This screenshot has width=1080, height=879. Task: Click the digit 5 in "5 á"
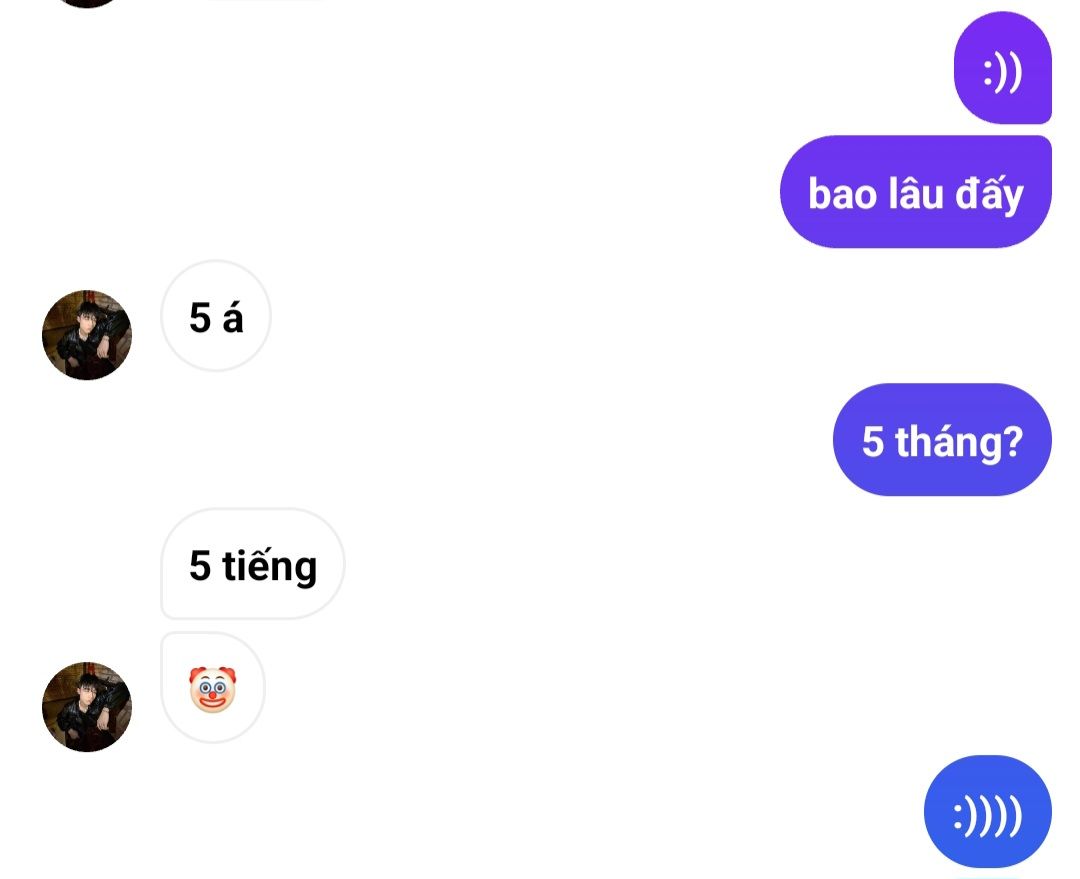point(200,318)
